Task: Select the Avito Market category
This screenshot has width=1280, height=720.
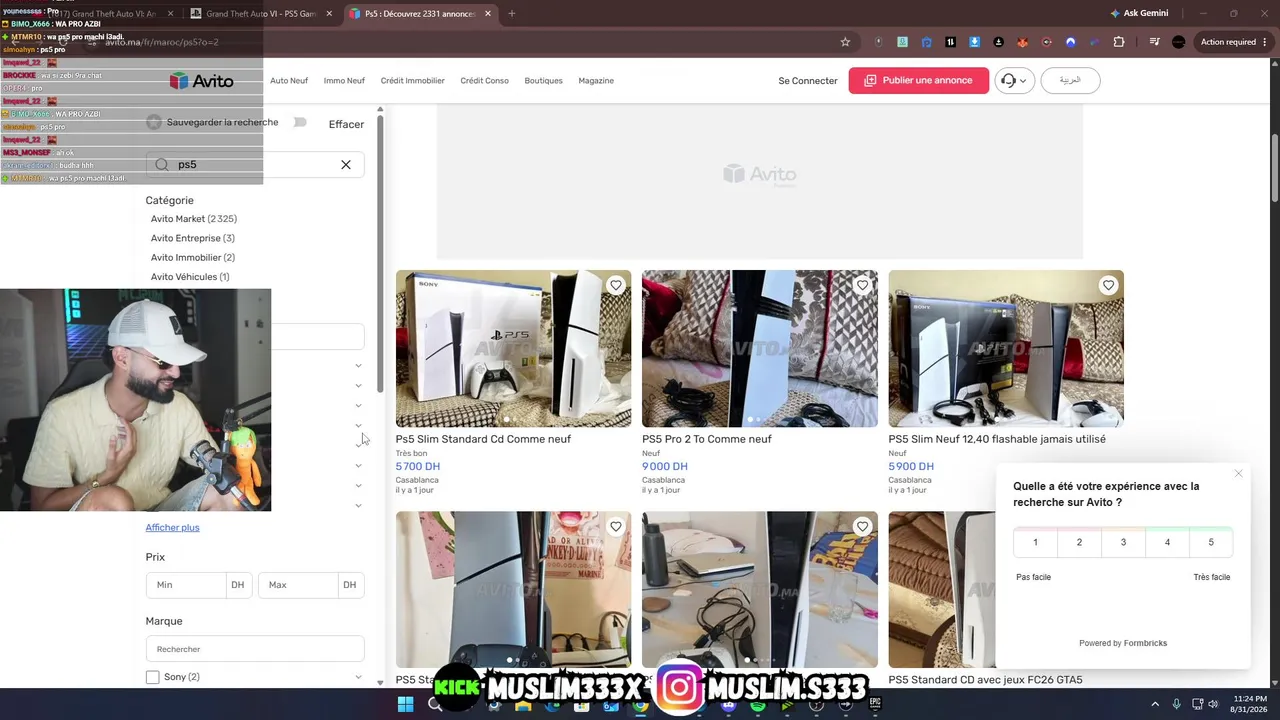Action: (x=194, y=219)
